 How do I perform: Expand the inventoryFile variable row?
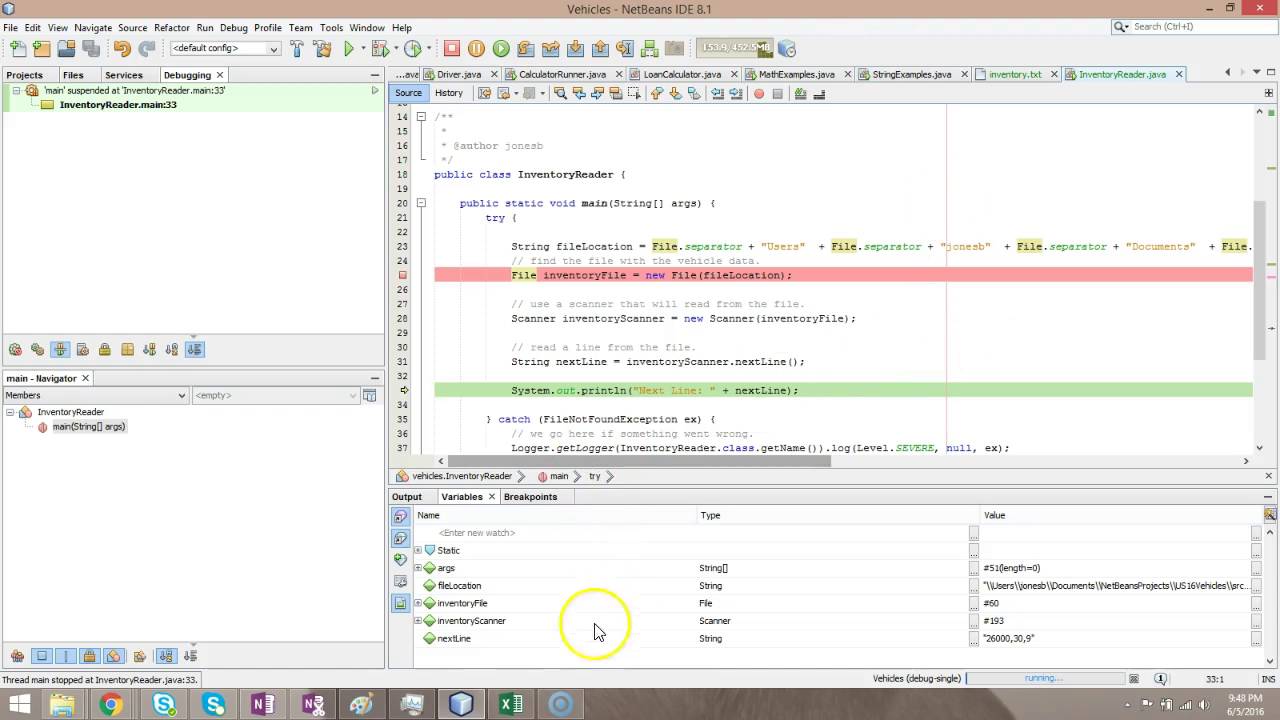pos(418,603)
